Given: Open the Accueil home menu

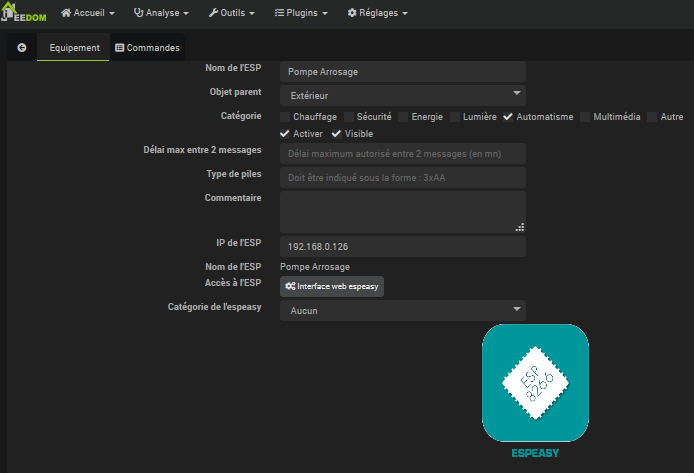Looking at the screenshot, I should click(x=88, y=13).
